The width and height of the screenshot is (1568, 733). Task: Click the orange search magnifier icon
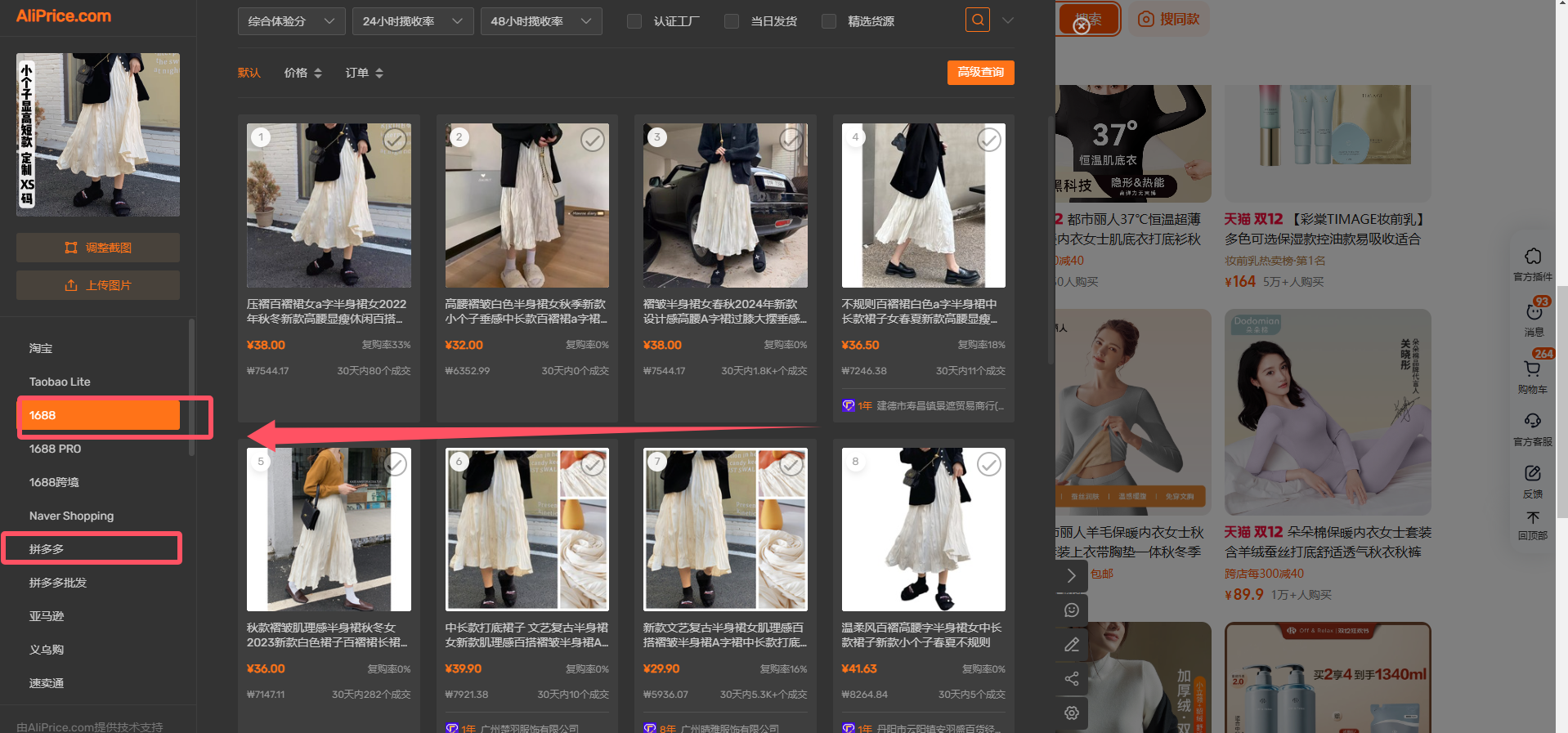(x=977, y=20)
